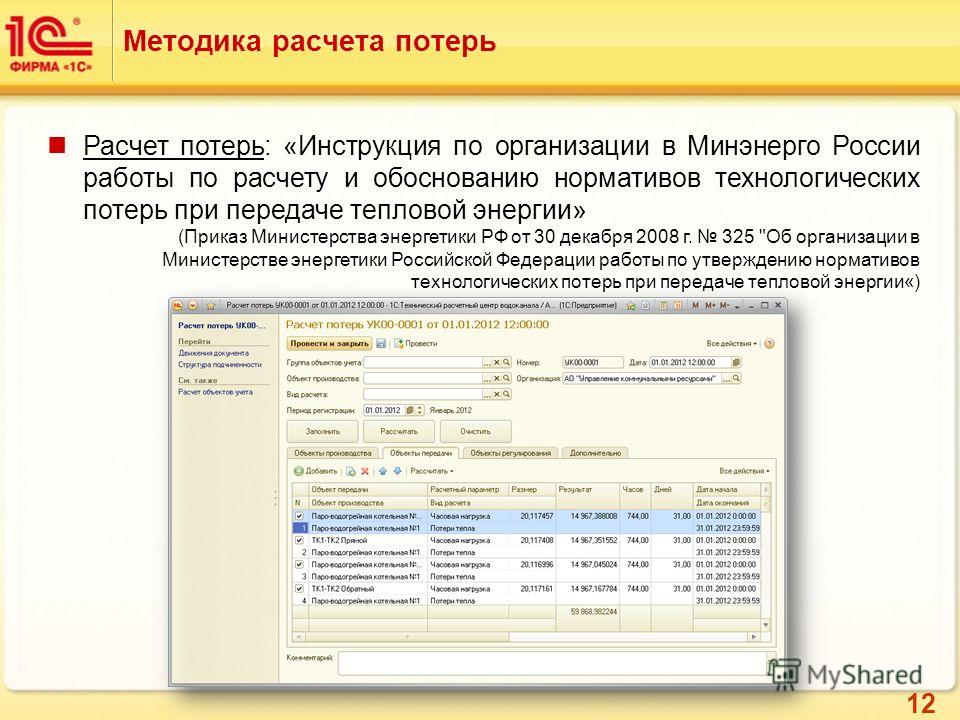Image resolution: width=960 pixels, height=720 pixels.
Task: Clear the Вид расчета field with its X
Action: click(497, 394)
